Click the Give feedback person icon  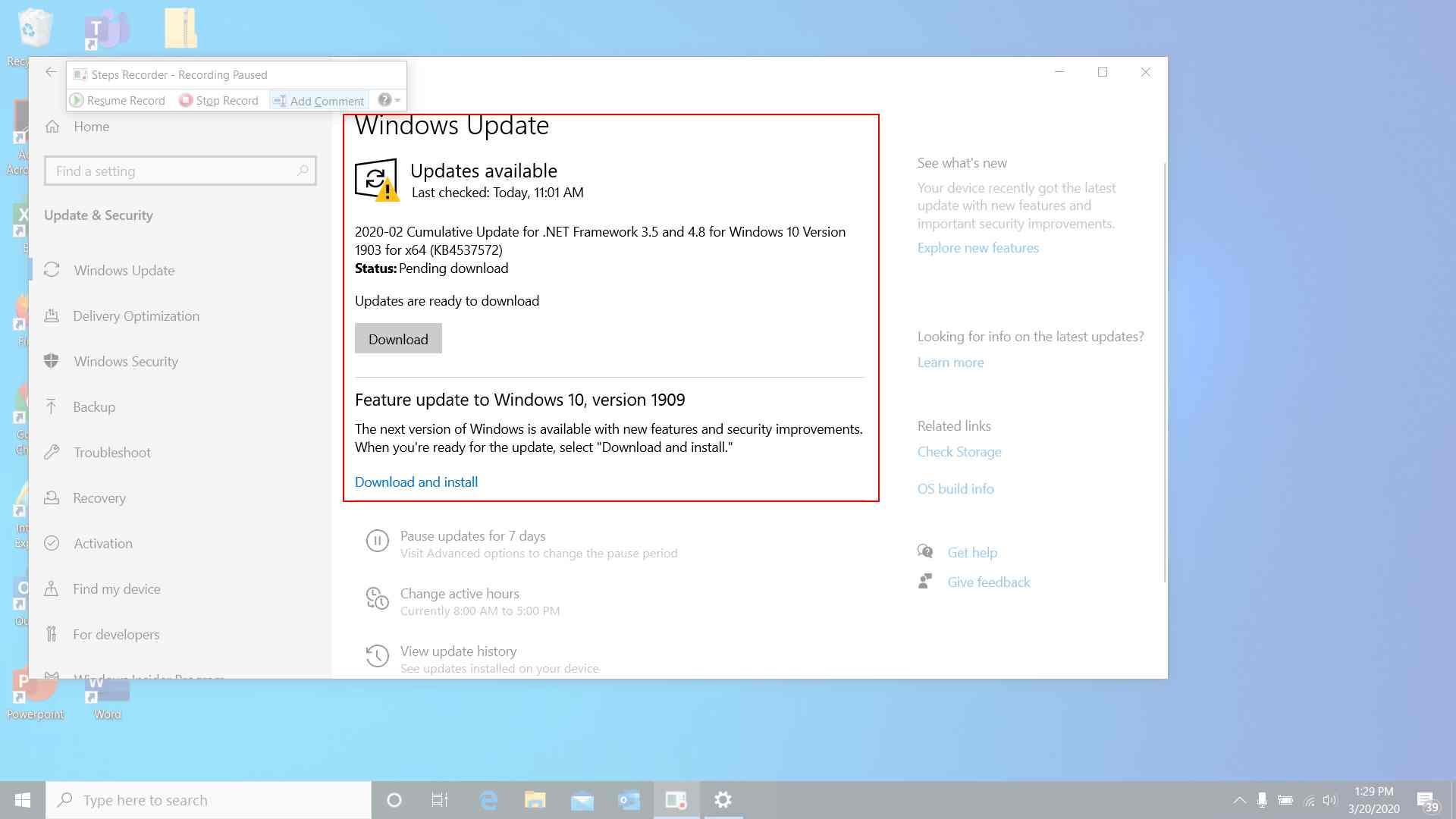(x=925, y=582)
